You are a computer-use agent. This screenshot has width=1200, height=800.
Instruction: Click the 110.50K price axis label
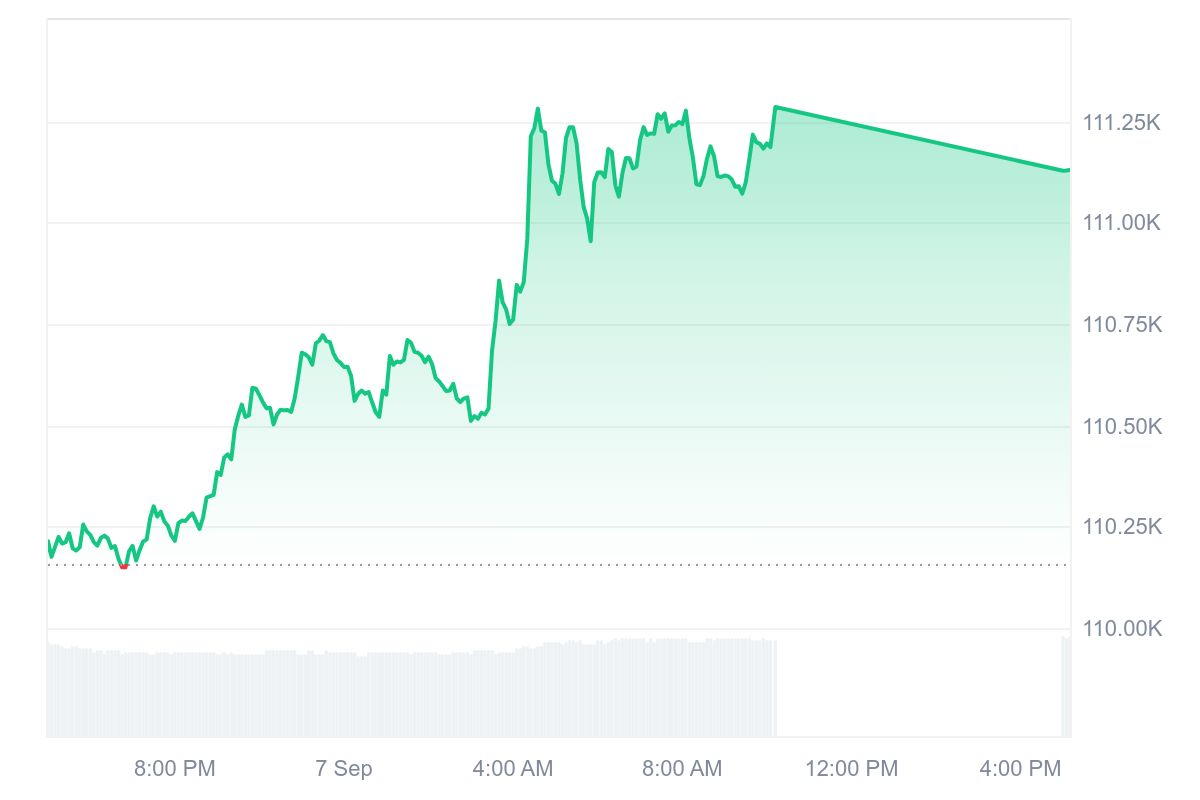tap(1122, 427)
